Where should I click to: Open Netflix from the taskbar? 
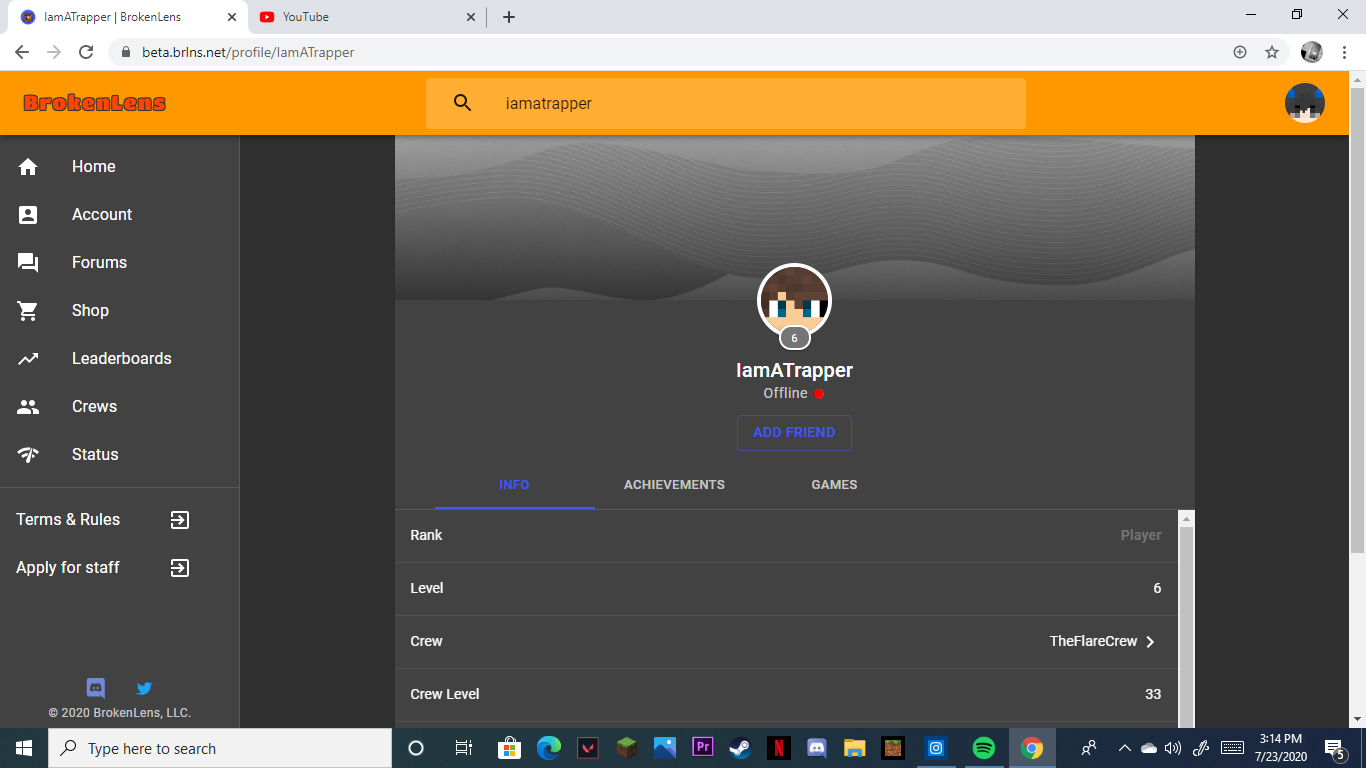pyautogui.click(x=778, y=748)
